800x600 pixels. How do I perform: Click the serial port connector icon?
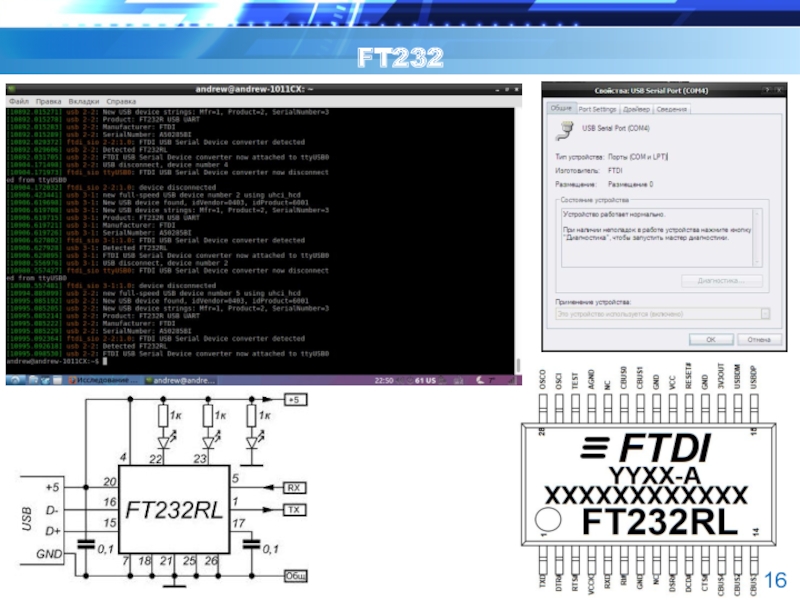tap(565, 130)
